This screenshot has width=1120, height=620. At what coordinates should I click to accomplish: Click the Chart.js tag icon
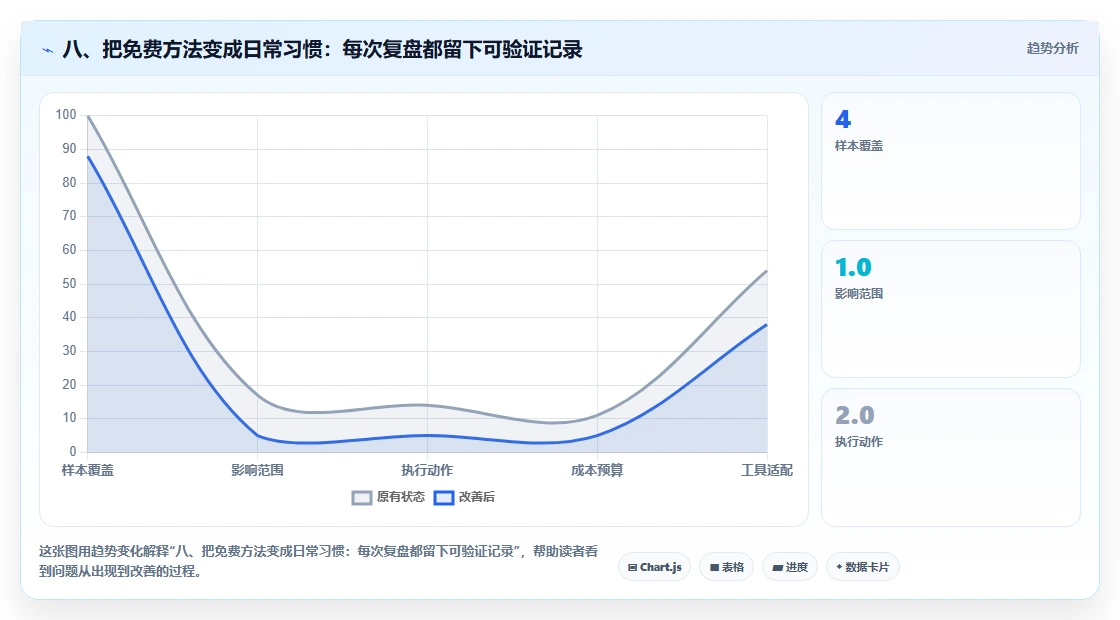tap(632, 568)
